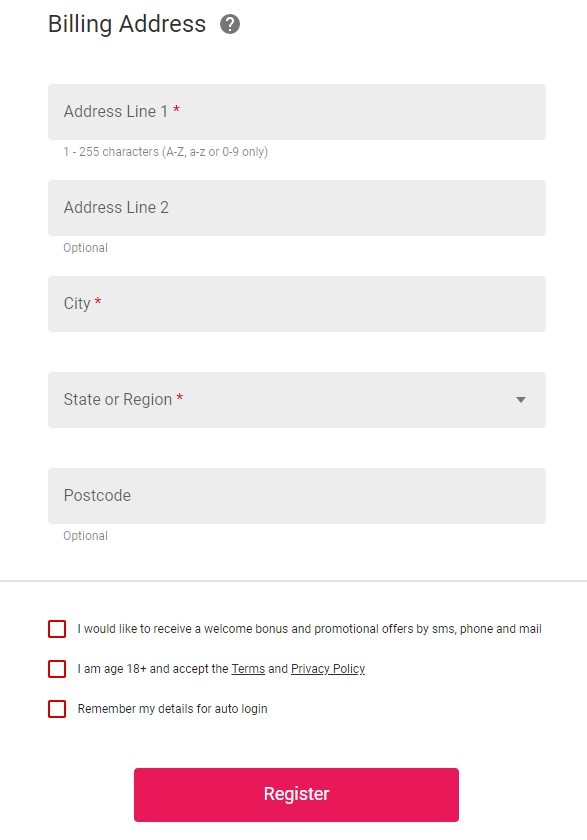
Task: Open the State or Region dropdown
Action: 297,400
